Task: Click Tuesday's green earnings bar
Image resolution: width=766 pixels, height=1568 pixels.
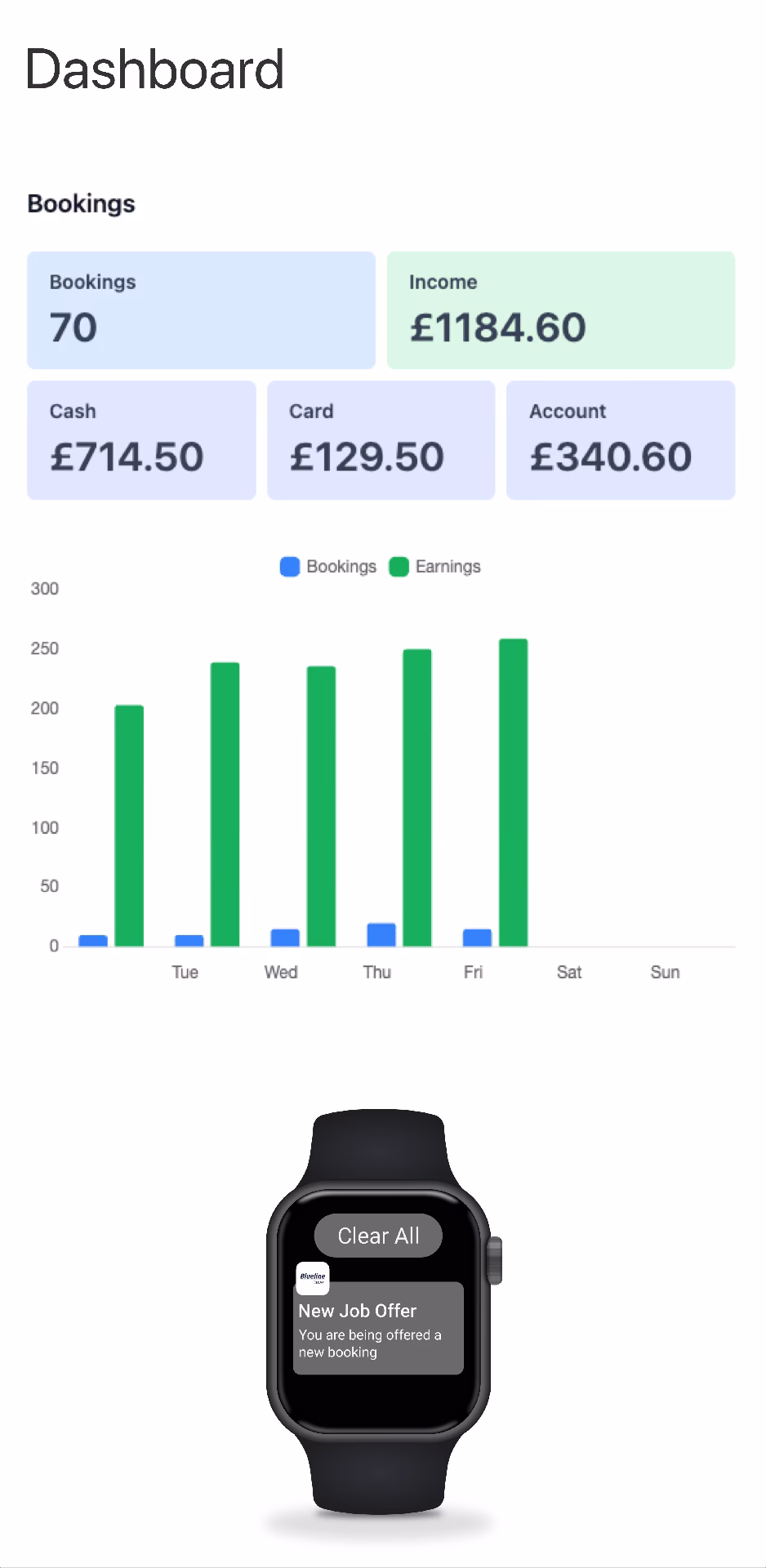Action: point(225,804)
